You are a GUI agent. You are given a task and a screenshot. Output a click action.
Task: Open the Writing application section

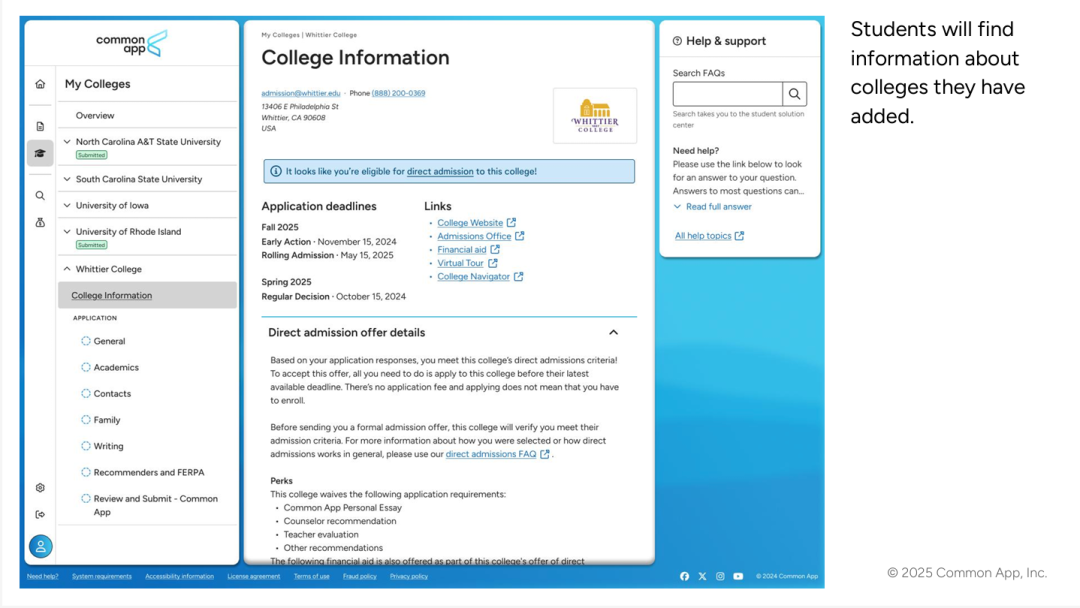pyautogui.click(x=109, y=446)
